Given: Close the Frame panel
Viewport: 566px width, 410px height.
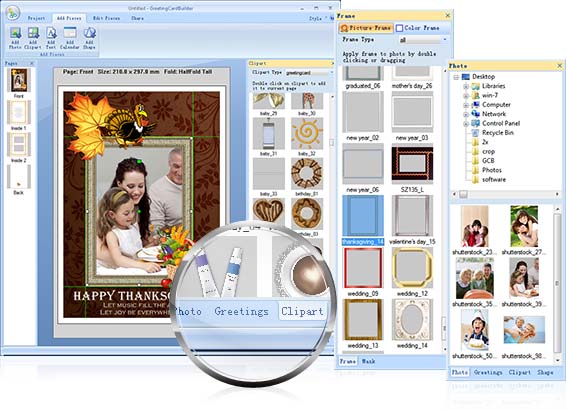Looking at the screenshot, I should pos(448,16).
